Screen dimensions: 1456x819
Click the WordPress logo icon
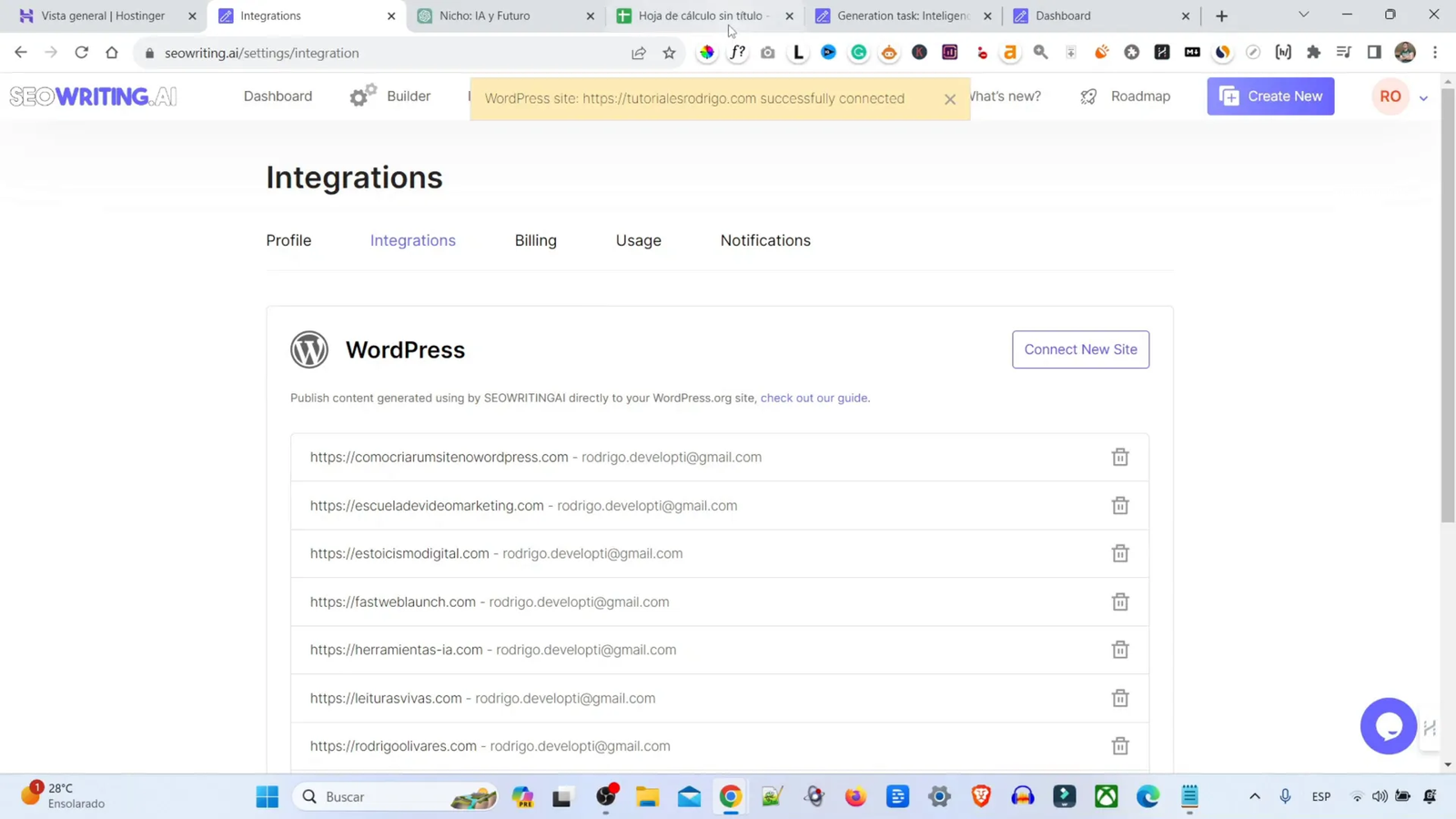coord(309,349)
